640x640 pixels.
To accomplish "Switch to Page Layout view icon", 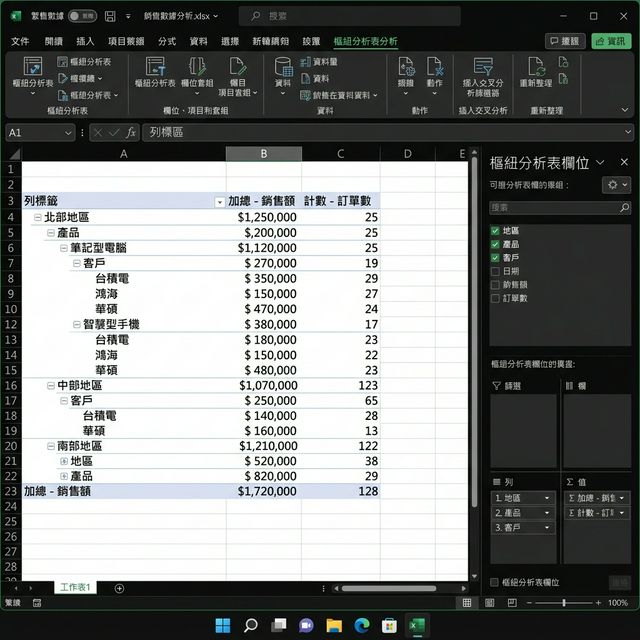I will coord(489,603).
